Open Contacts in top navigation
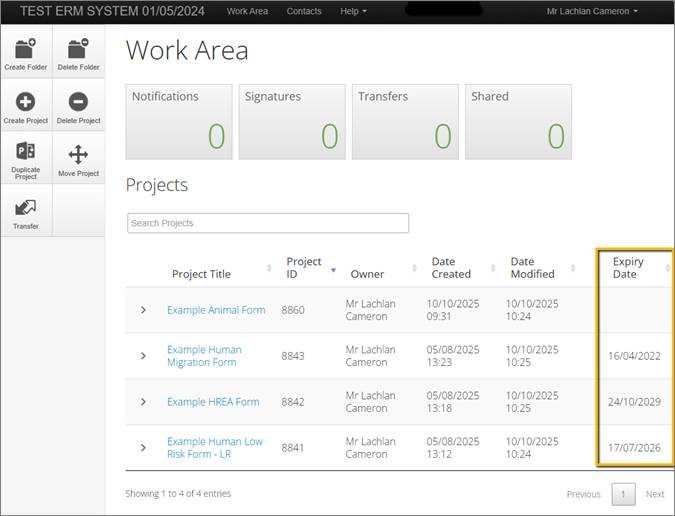 pyautogui.click(x=304, y=11)
